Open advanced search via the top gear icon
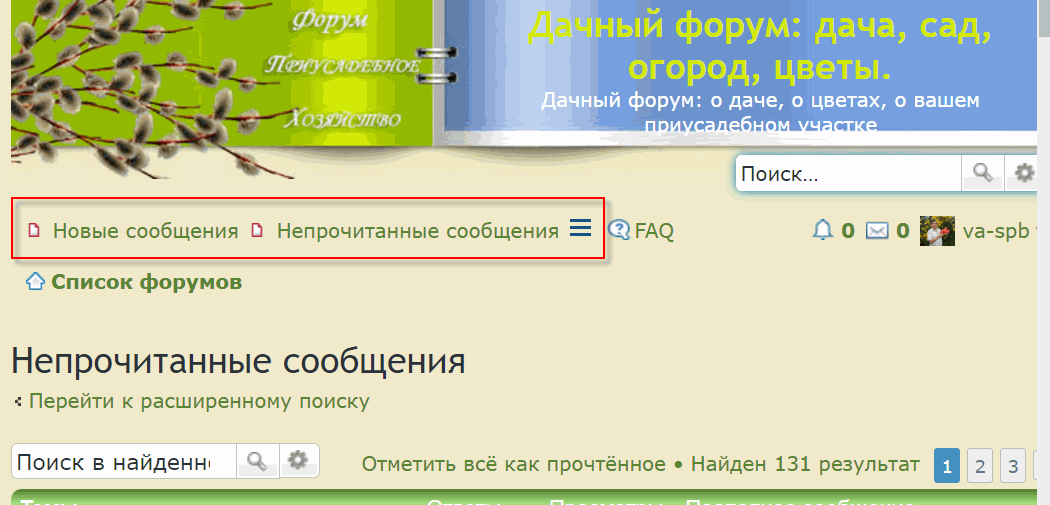 (1024, 174)
